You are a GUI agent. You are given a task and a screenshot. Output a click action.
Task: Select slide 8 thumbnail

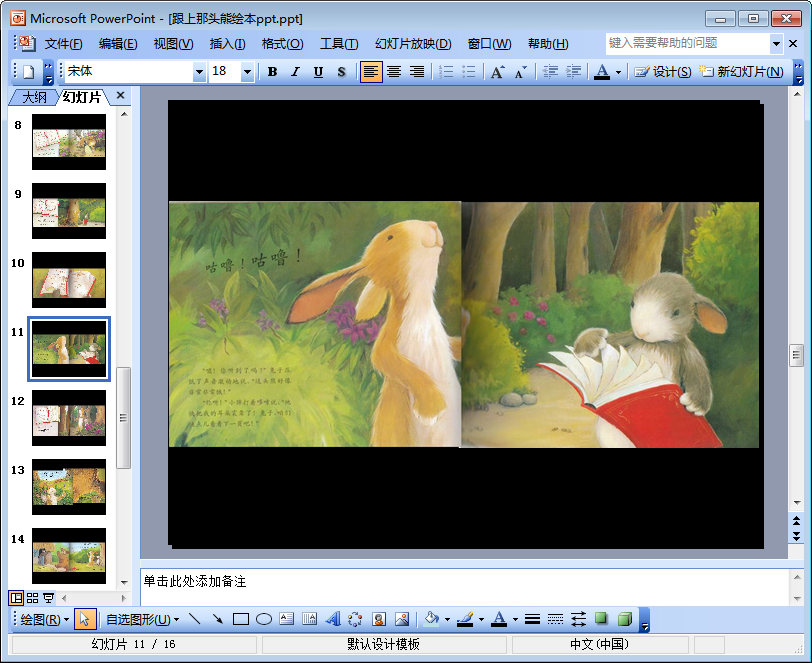[69, 142]
